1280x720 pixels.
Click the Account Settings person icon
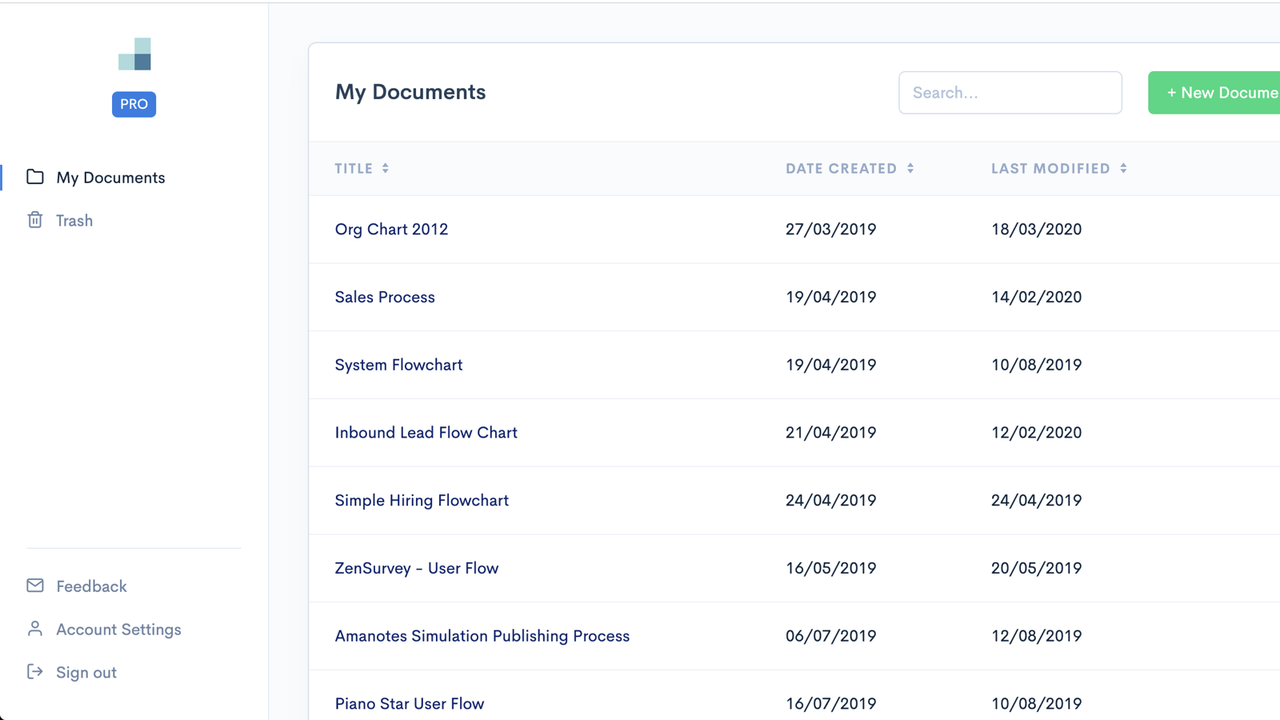pyautogui.click(x=35, y=629)
